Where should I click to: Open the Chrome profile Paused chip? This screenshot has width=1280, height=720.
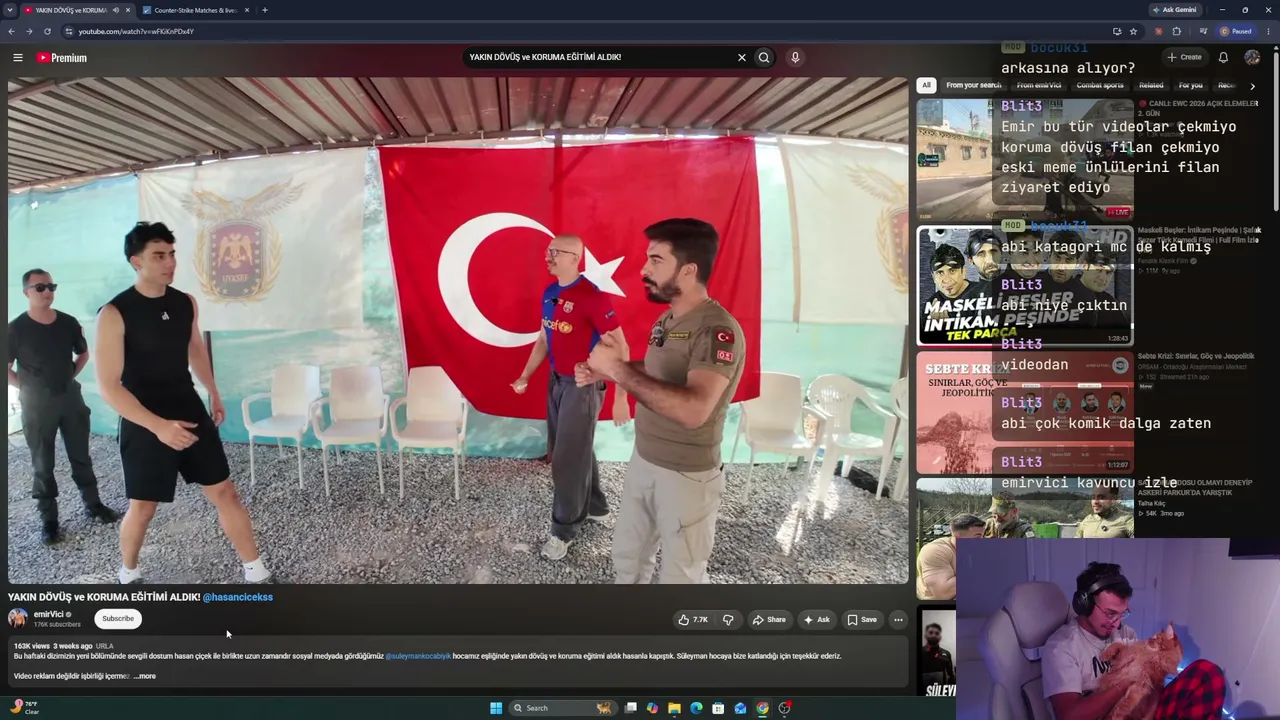(x=1236, y=31)
